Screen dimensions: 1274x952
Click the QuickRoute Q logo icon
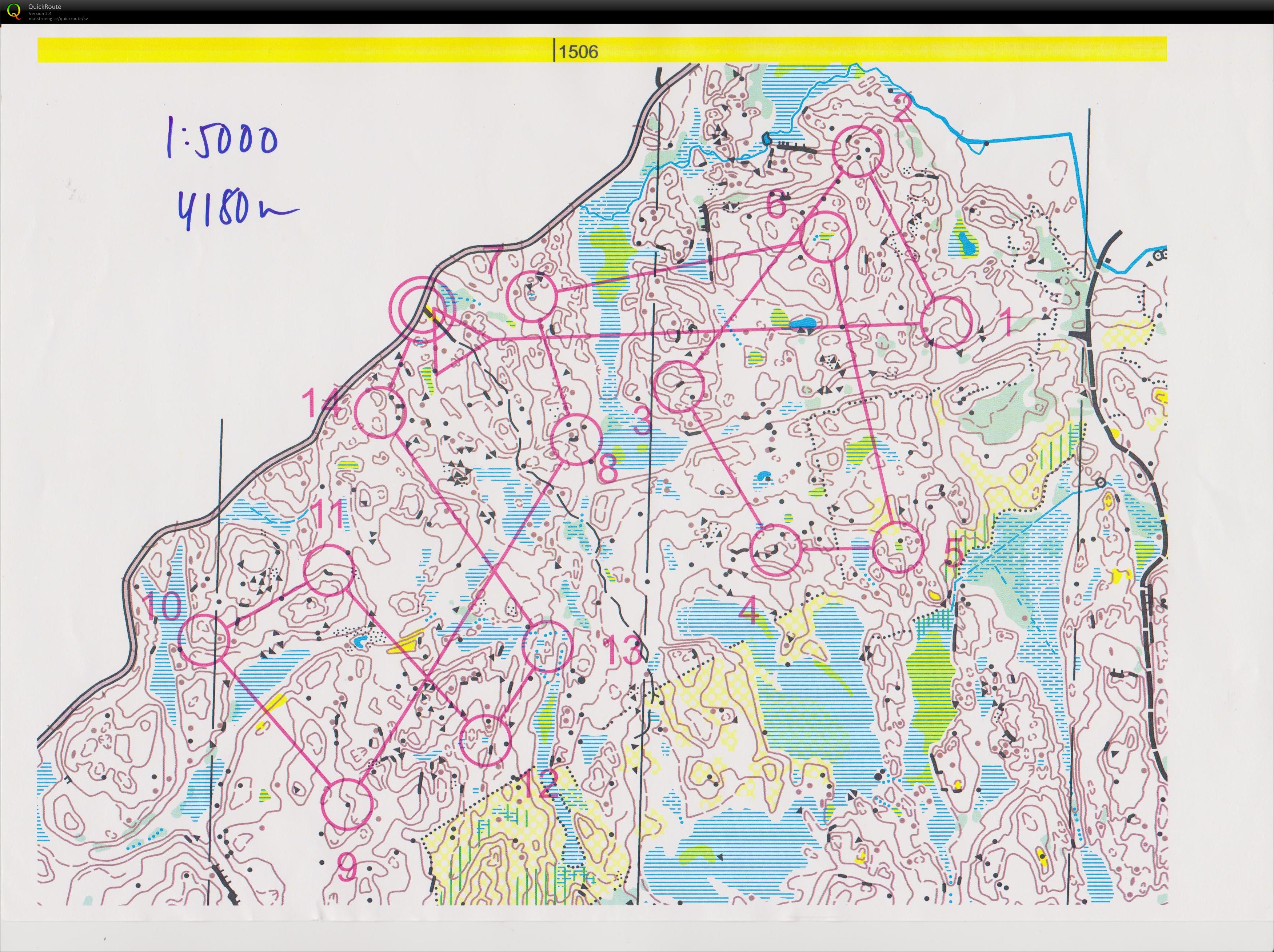pos(13,11)
